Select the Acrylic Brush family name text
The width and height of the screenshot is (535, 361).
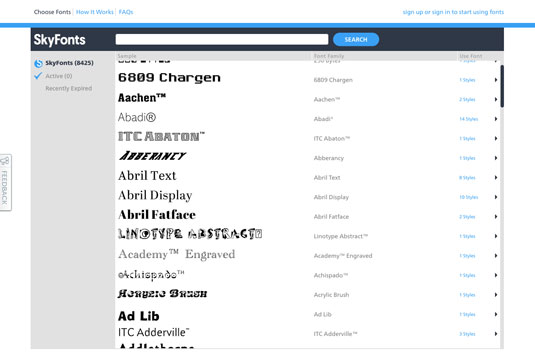click(x=331, y=295)
